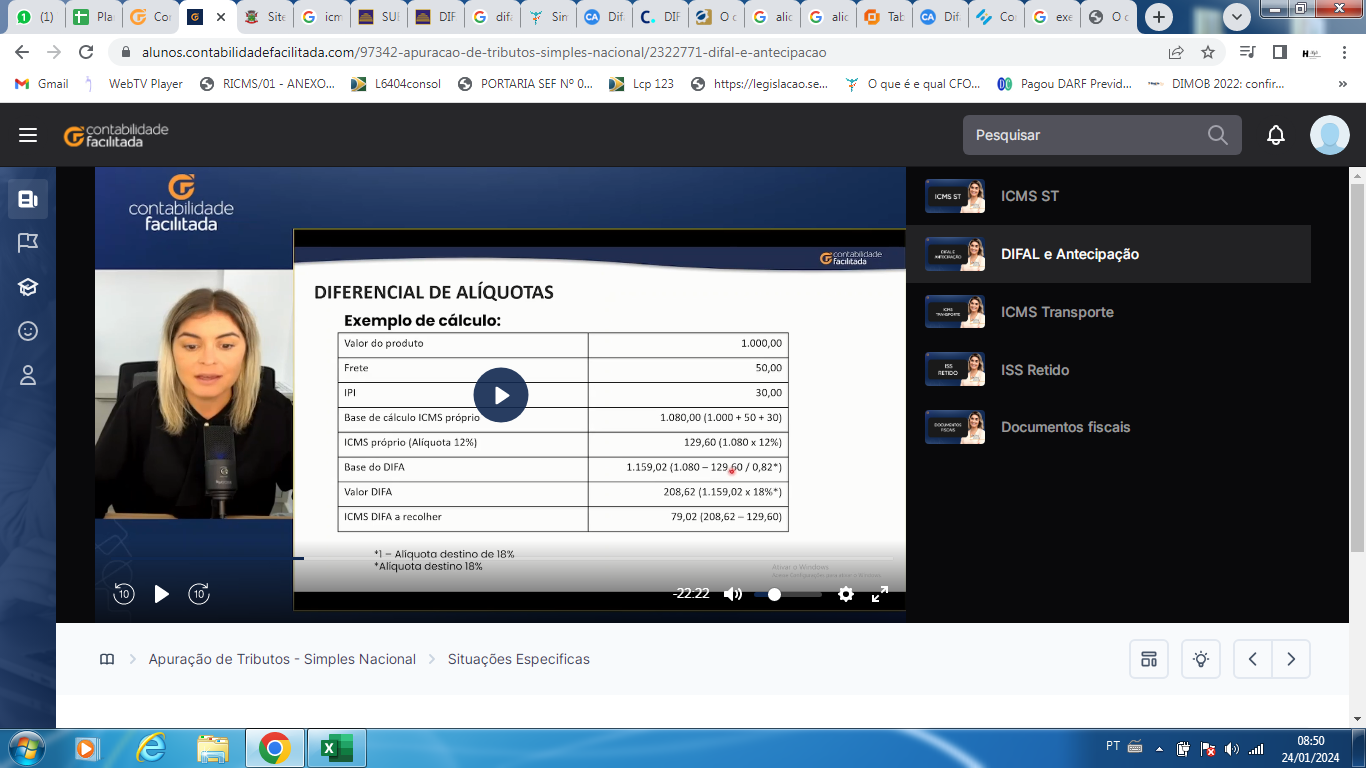Click the large play button over the video
The width and height of the screenshot is (1366, 768).
[501, 395]
